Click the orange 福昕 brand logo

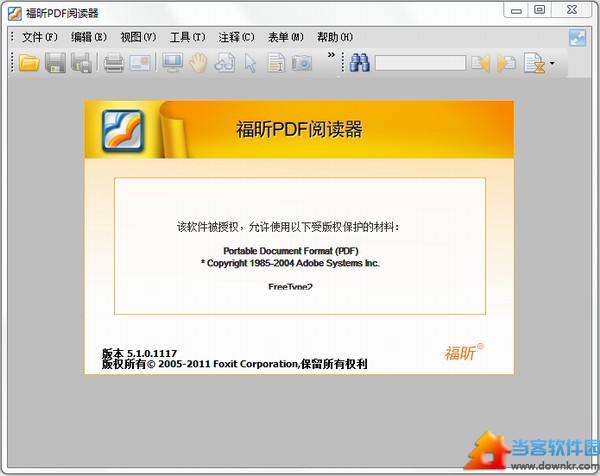[464, 352]
